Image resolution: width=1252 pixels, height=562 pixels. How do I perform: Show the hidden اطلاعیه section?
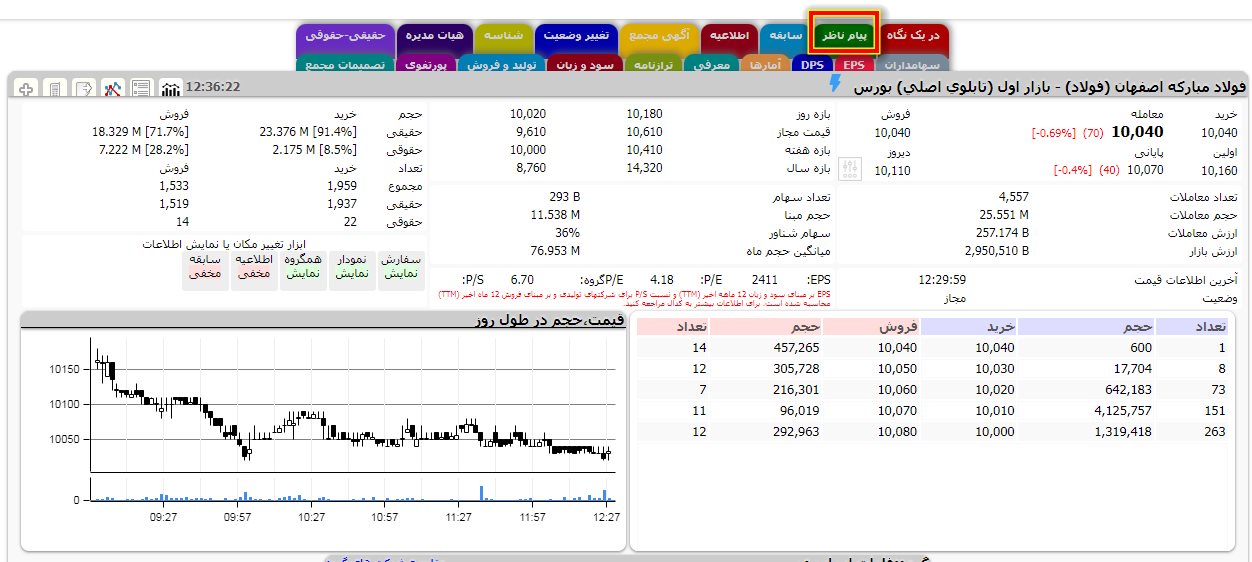tap(252, 273)
